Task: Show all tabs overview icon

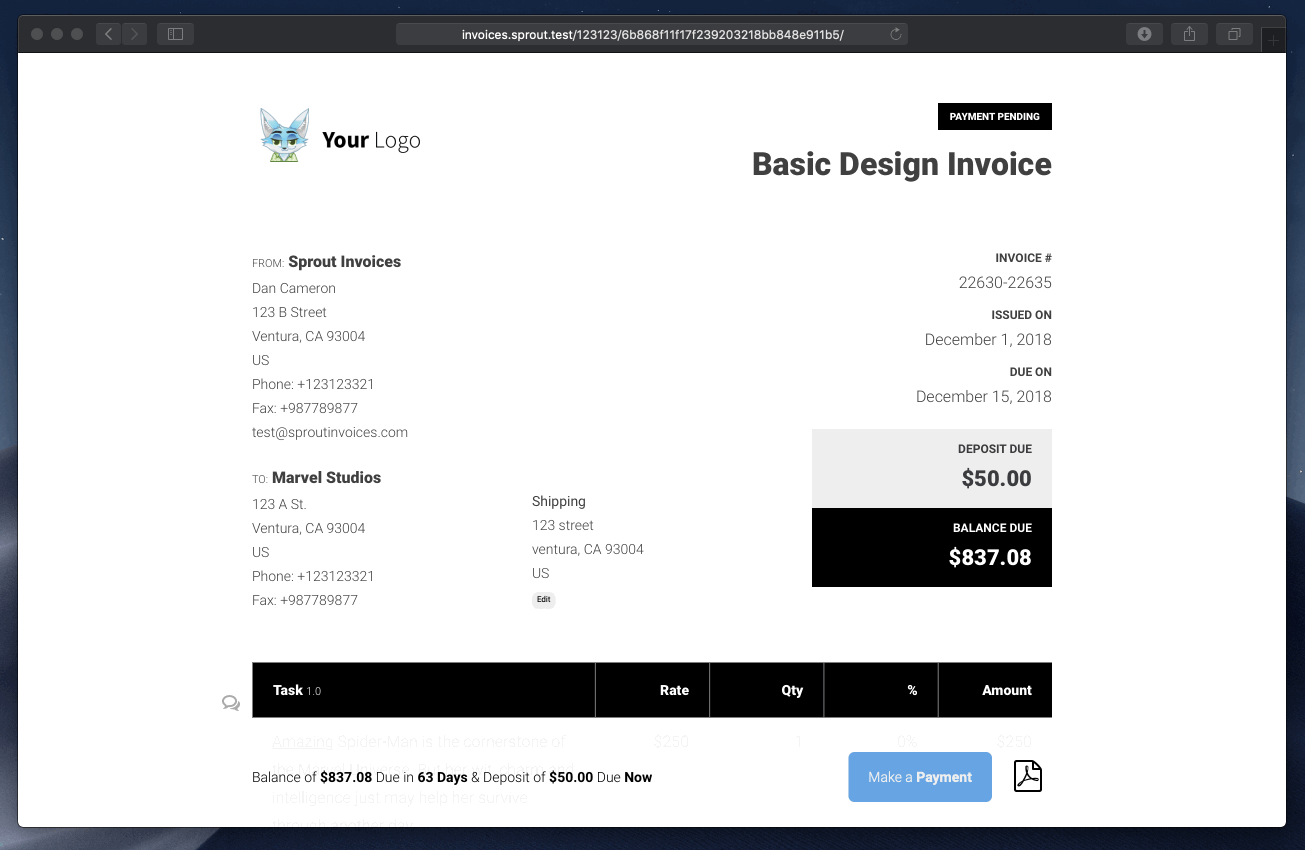Action: tap(1234, 34)
